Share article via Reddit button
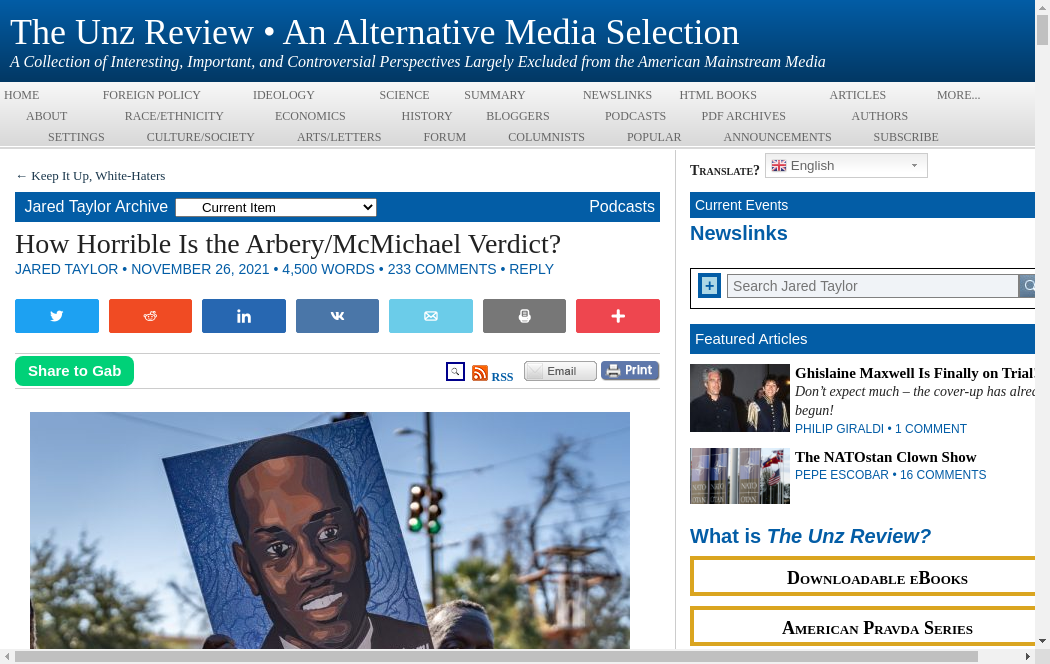Screen dimensions: 1050x664 point(150,316)
